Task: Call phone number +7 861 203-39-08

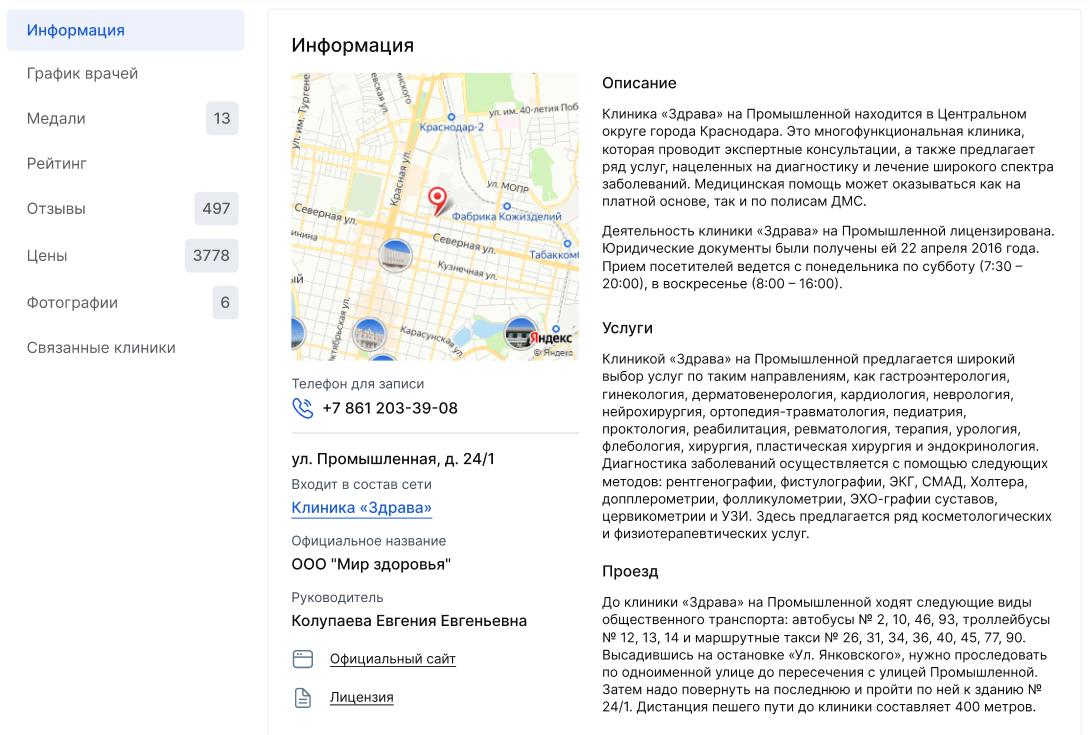Action: pos(389,408)
